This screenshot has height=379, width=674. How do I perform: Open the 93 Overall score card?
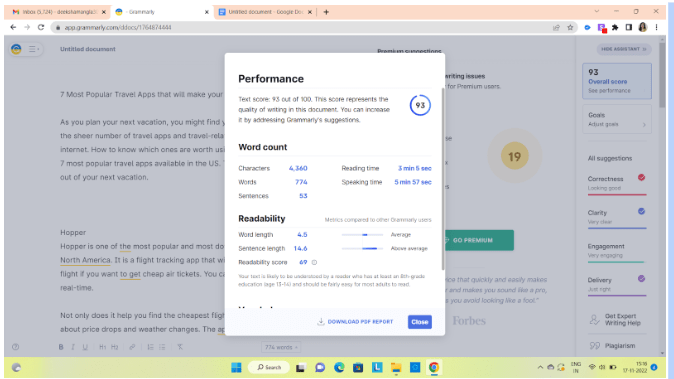[617, 81]
